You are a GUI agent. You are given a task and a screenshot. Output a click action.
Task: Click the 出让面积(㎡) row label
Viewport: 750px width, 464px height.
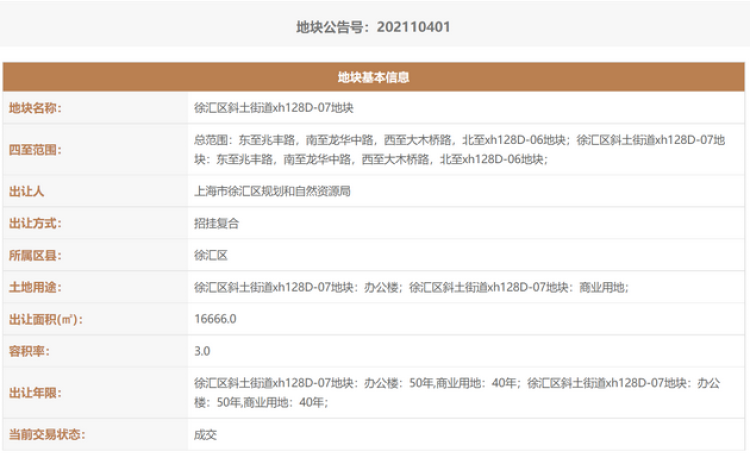click(x=45, y=319)
